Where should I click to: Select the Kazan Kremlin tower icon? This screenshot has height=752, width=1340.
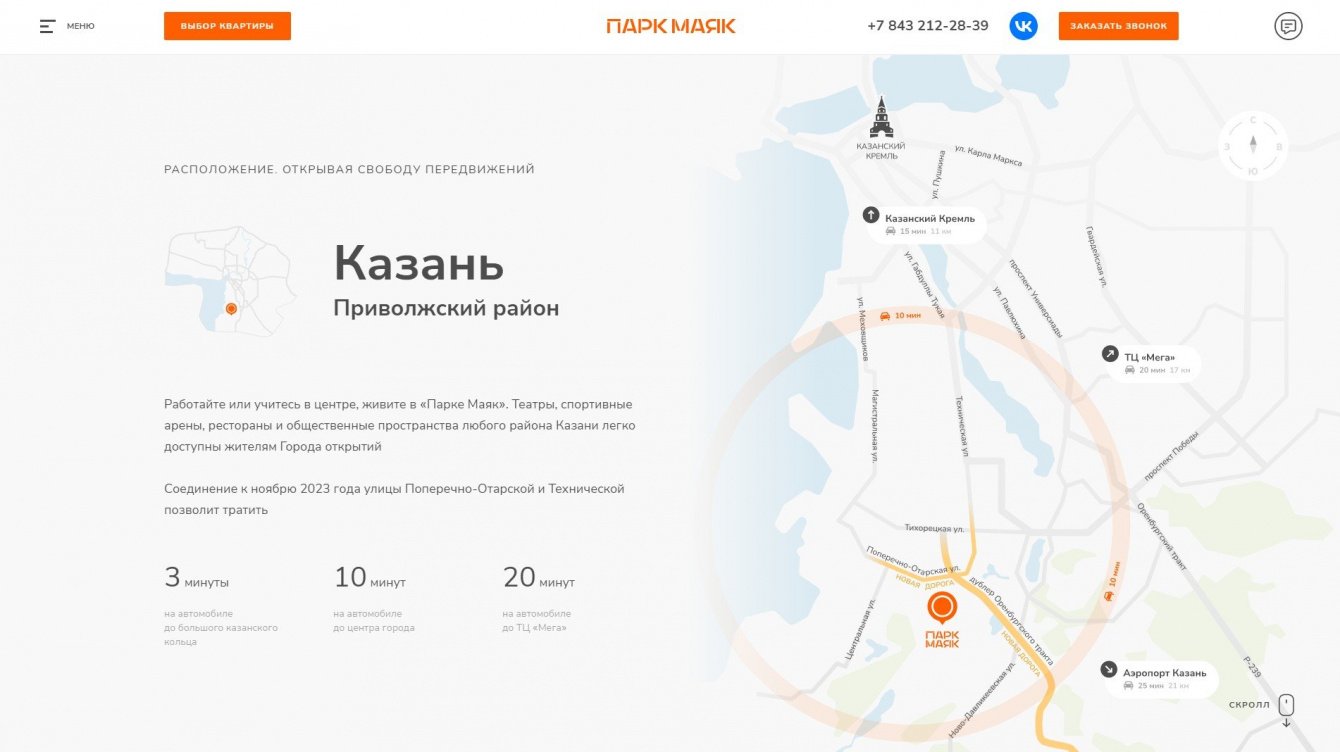click(x=881, y=117)
